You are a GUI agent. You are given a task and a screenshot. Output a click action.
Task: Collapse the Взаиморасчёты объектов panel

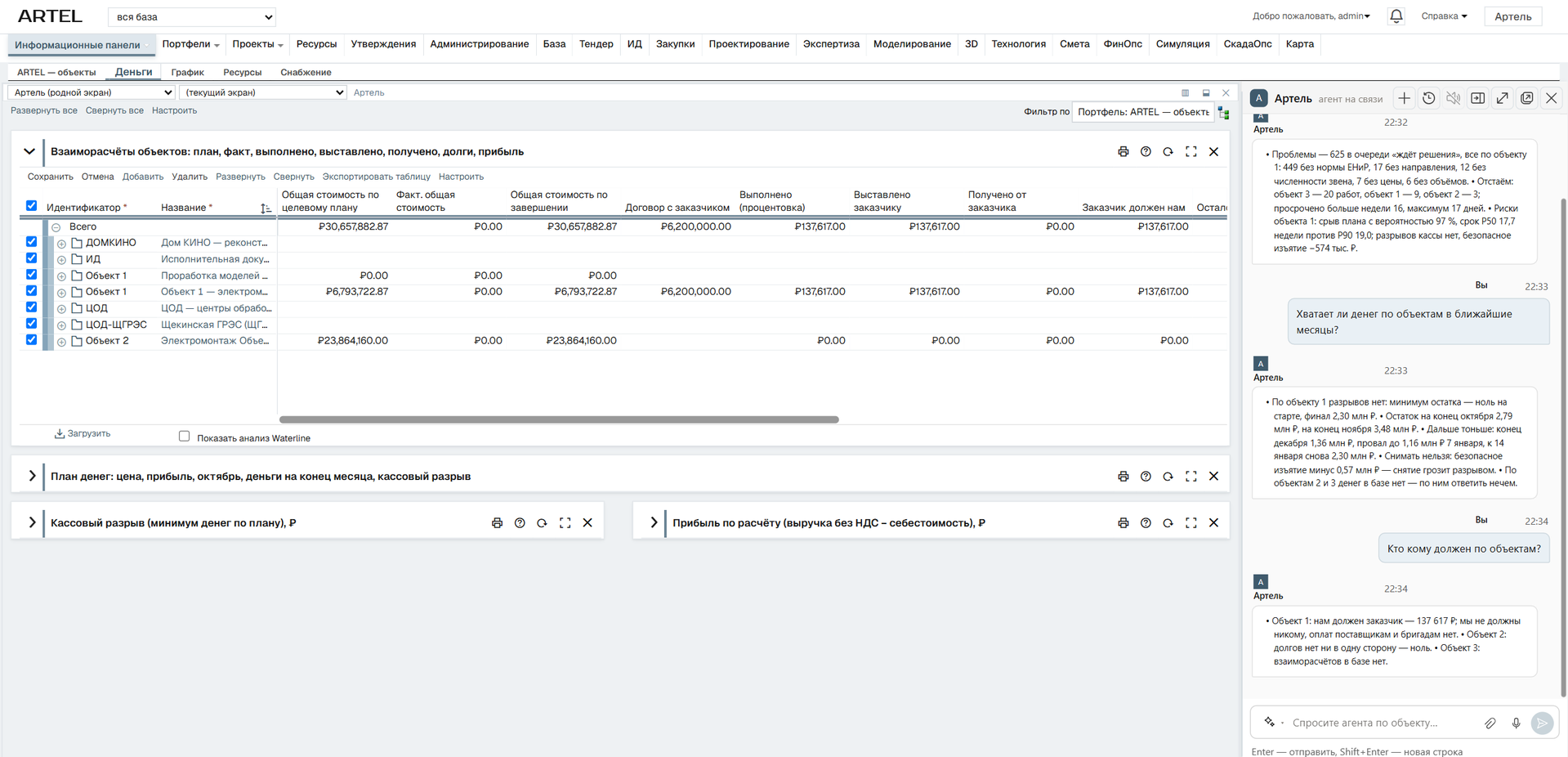(29, 151)
